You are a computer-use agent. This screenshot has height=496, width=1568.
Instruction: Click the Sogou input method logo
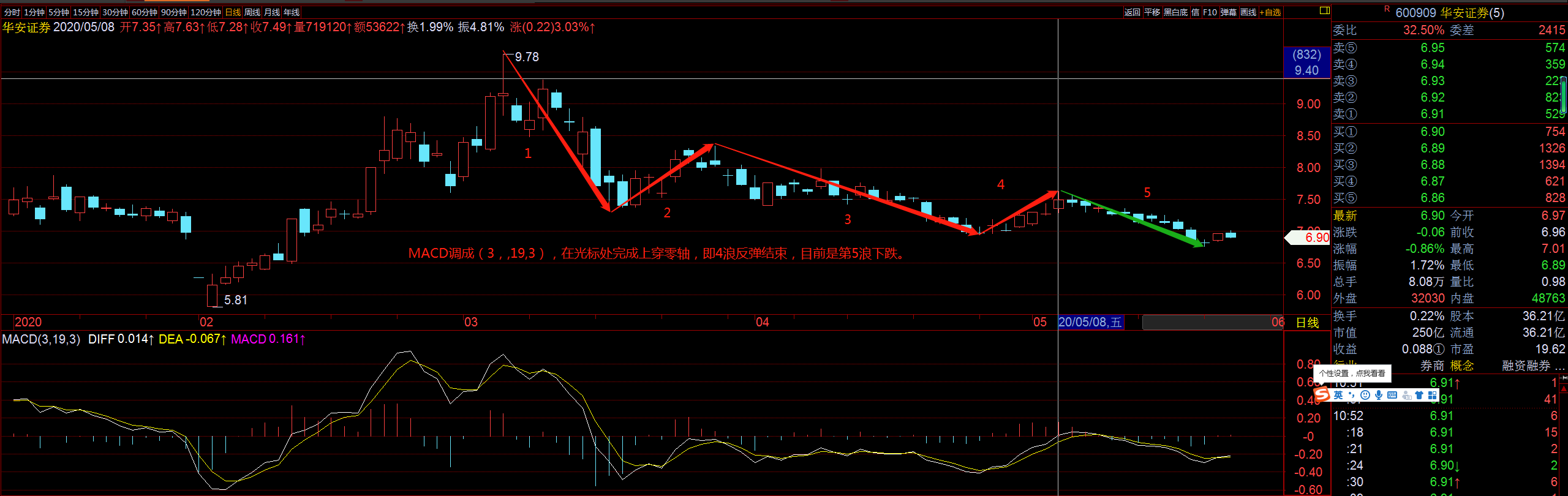click(x=1322, y=395)
